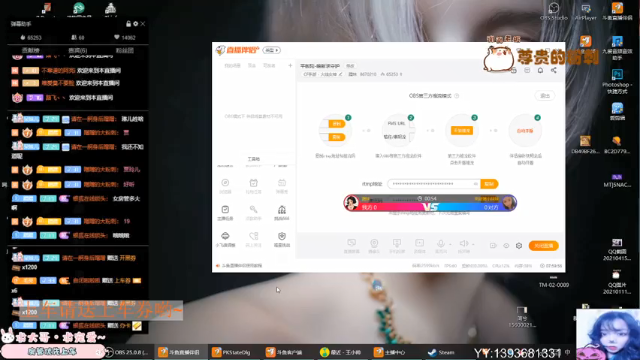Open the share icon in the broadcast header
640x360 pixels.
point(553,70)
